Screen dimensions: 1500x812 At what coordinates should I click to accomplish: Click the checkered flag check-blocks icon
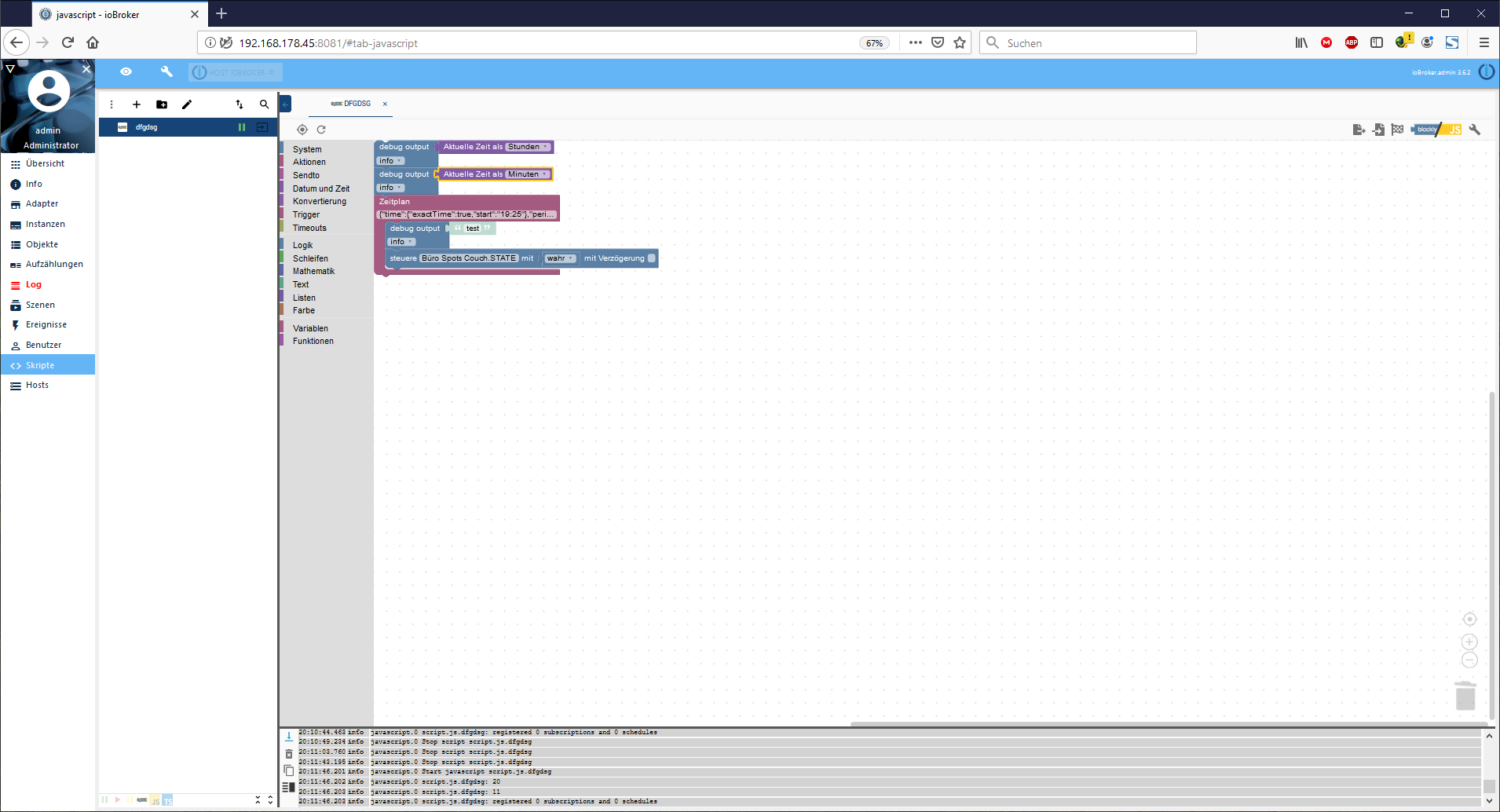click(1397, 130)
